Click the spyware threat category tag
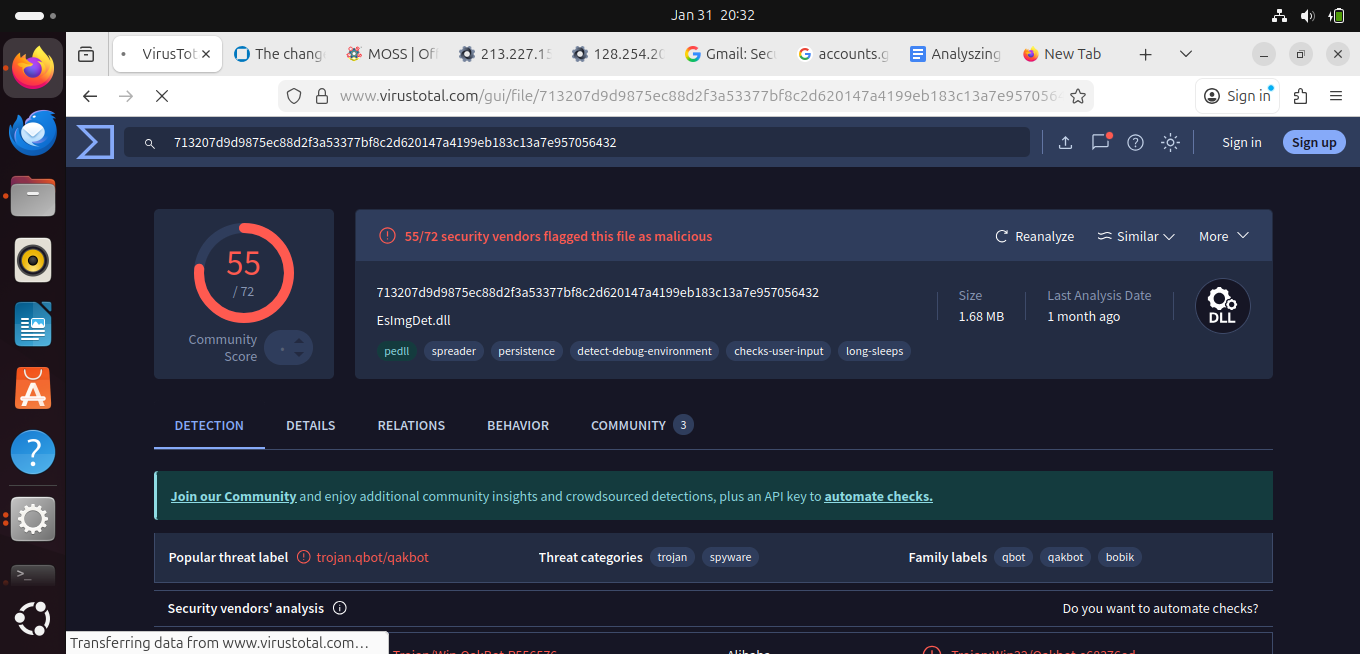Viewport: 1360px width, 654px height. tap(730, 557)
